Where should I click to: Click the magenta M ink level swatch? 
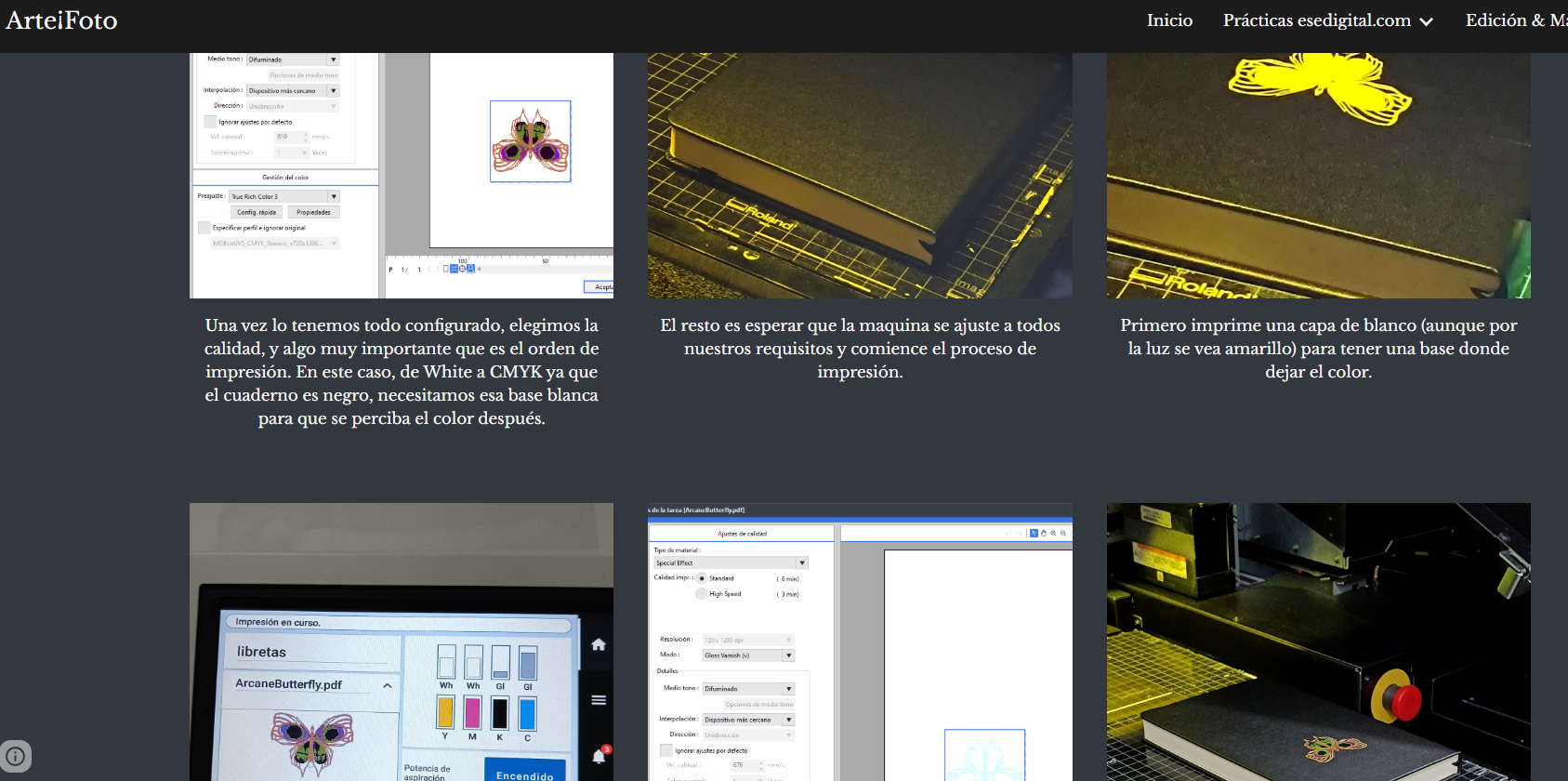pyautogui.click(x=472, y=713)
